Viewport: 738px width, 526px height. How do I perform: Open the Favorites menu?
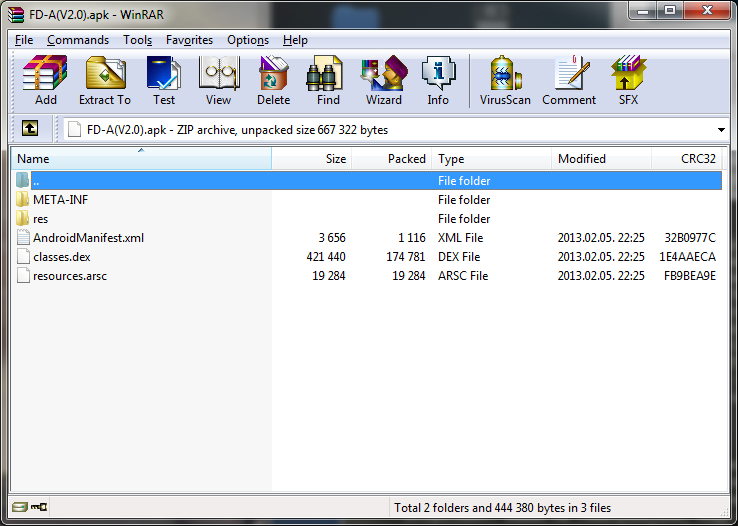pyautogui.click(x=189, y=40)
